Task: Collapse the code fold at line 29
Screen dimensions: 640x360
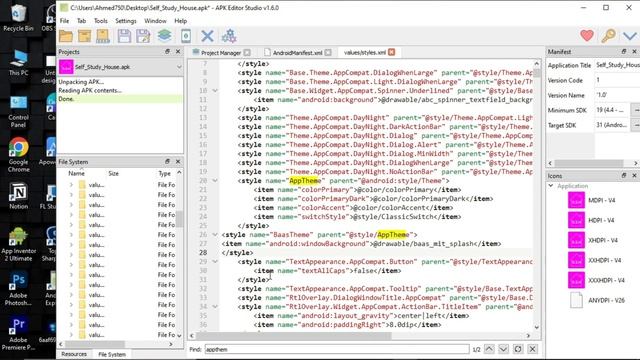Action: 215,261
